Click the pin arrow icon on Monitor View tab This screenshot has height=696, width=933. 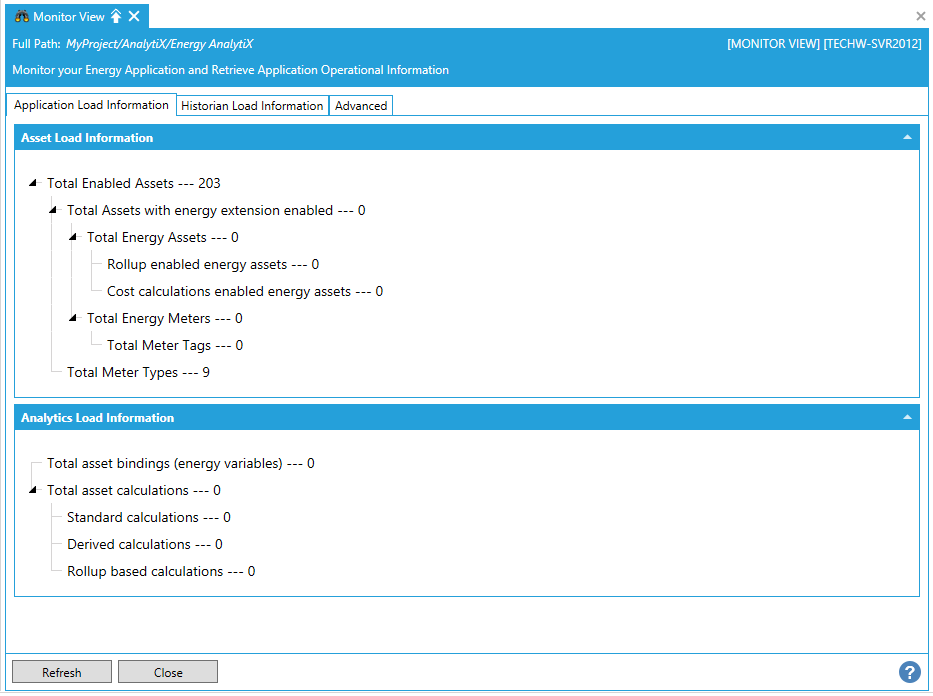coord(116,16)
